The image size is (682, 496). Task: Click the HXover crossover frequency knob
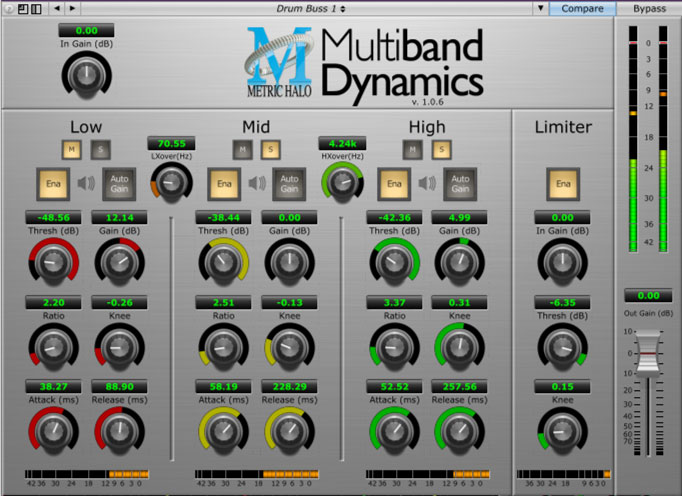pyautogui.click(x=342, y=183)
